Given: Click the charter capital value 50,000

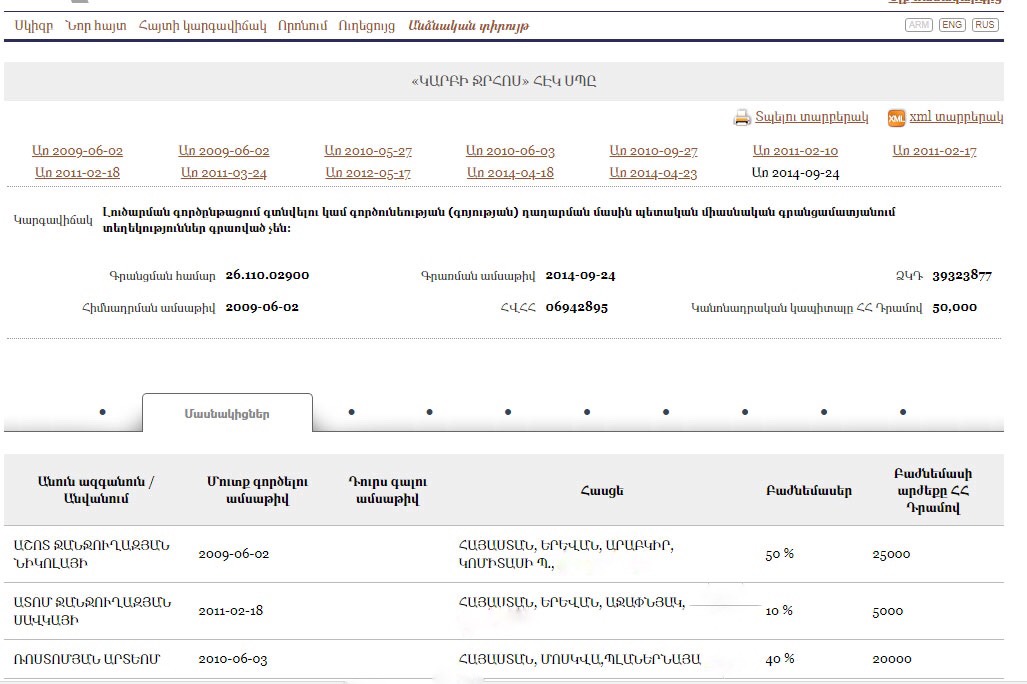Looking at the screenshot, I should (x=954, y=307).
